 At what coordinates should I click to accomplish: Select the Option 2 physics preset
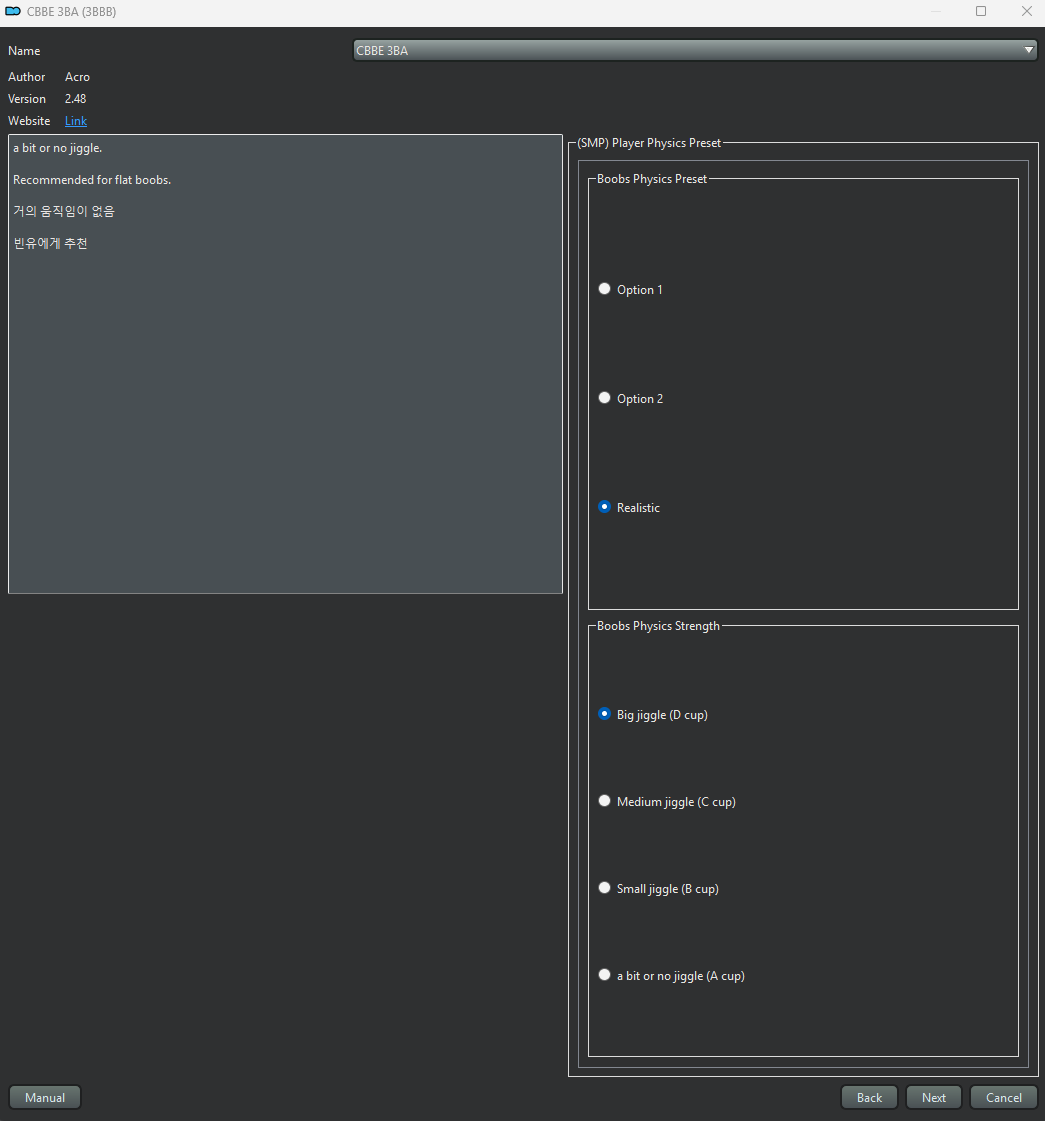[x=630, y=398]
